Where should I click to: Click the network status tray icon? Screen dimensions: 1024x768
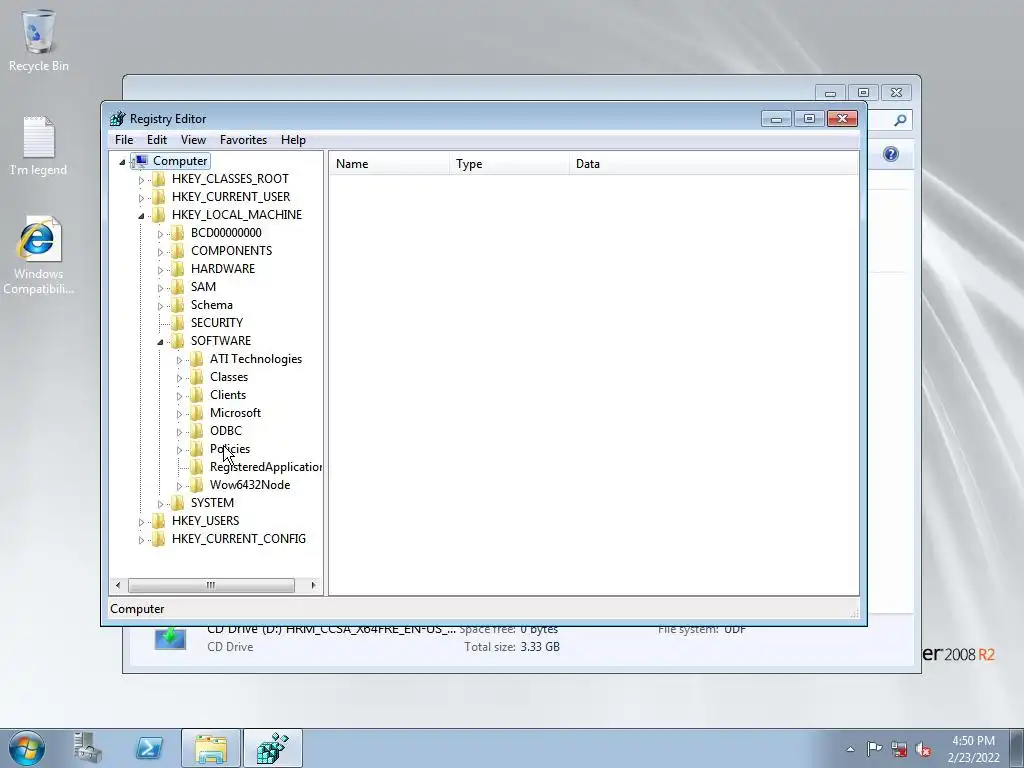[899, 748]
